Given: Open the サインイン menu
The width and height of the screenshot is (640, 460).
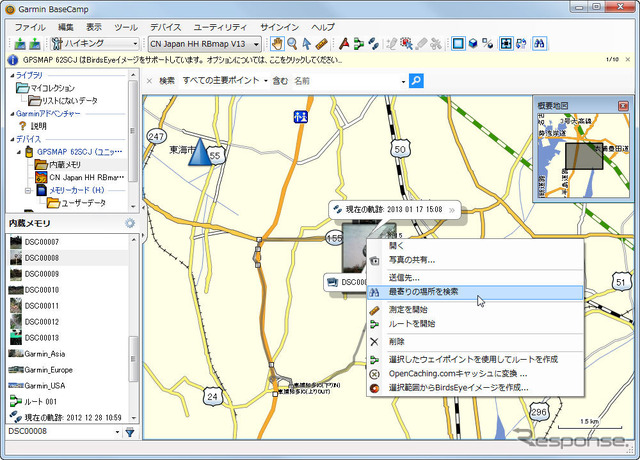Looking at the screenshot, I should coord(280,27).
